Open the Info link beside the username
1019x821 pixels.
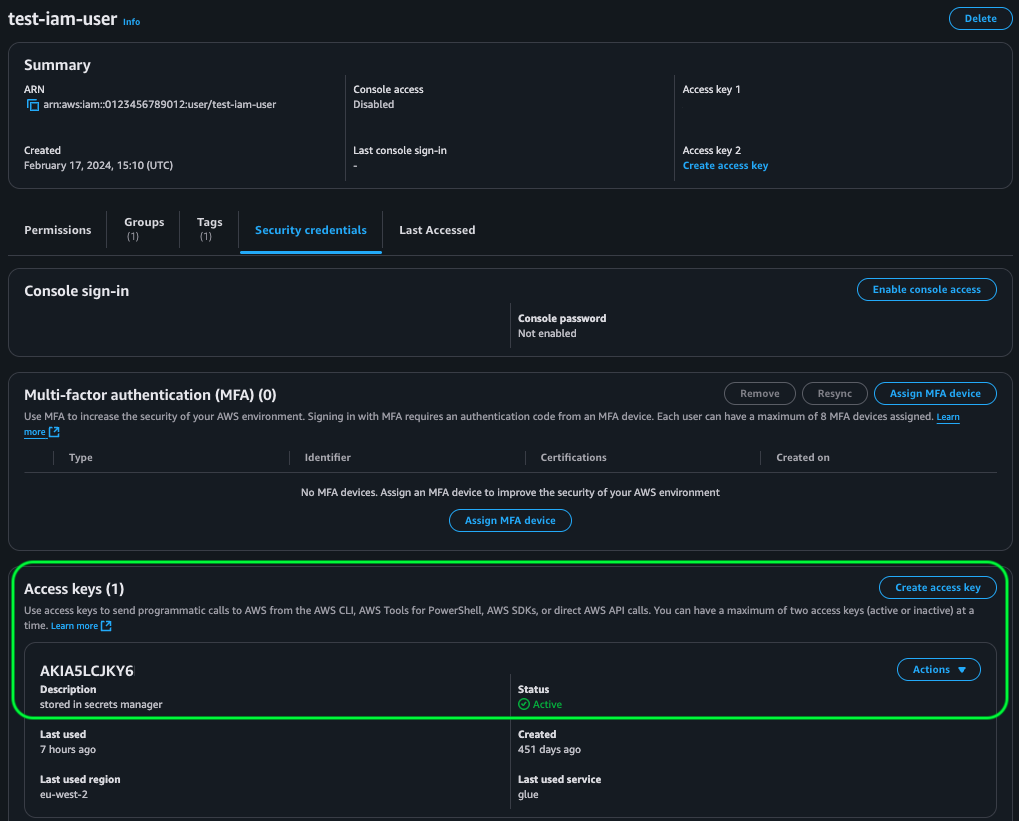click(x=131, y=21)
